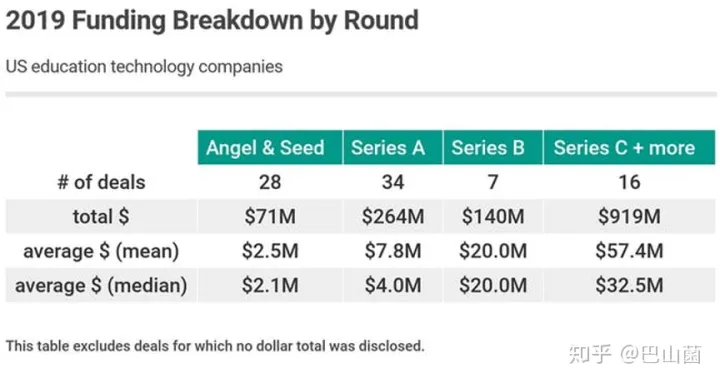Viewport: 720px width, 383px height.
Task: Click the table exclusion footnote text
Action: click(x=215, y=346)
